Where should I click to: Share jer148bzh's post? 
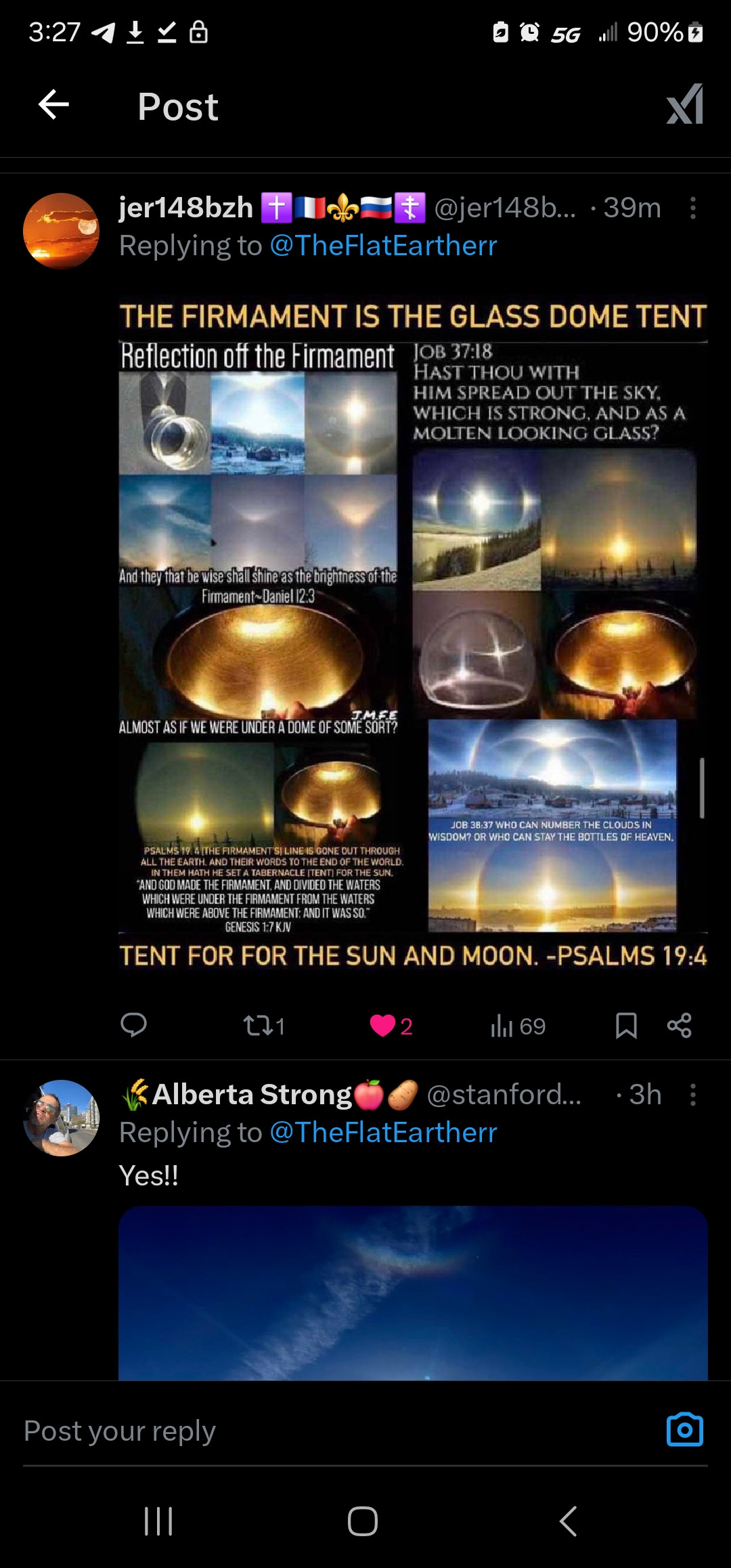[x=679, y=1025]
